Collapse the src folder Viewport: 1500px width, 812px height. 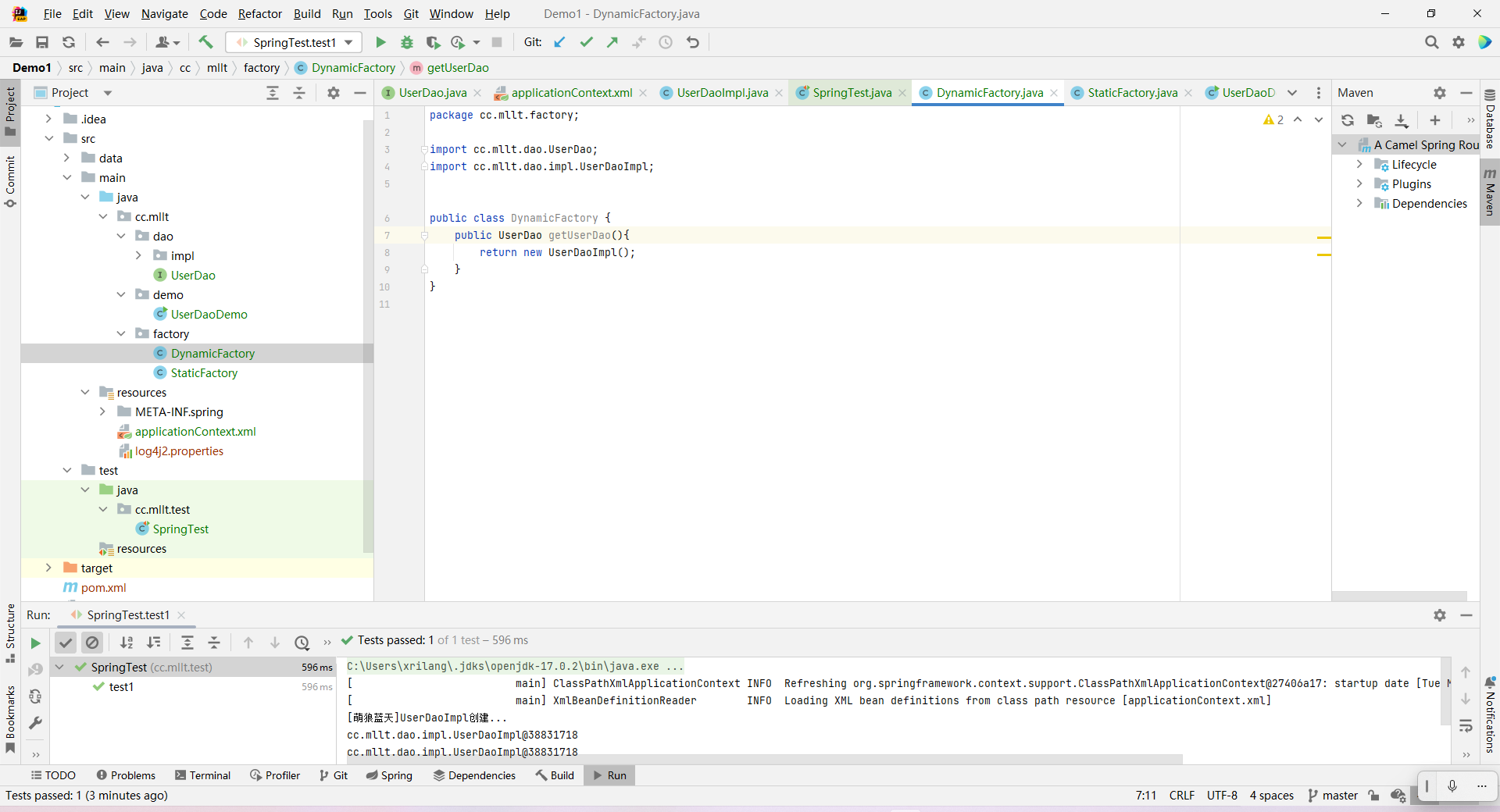(x=48, y=138)
